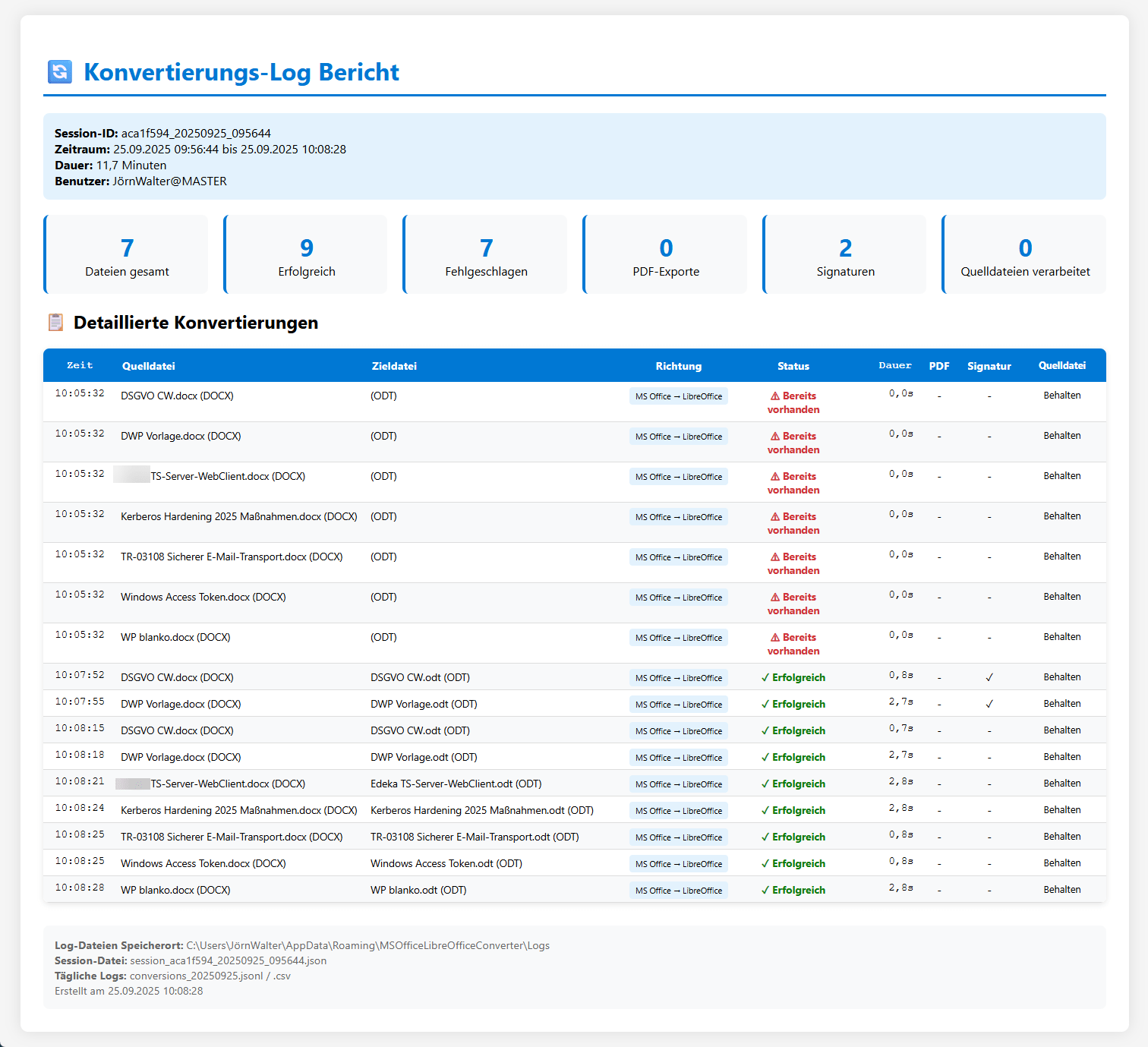Click the Quelldateien verarbeitet statistics card
1148x1047 pixels.
(1024, 254)
